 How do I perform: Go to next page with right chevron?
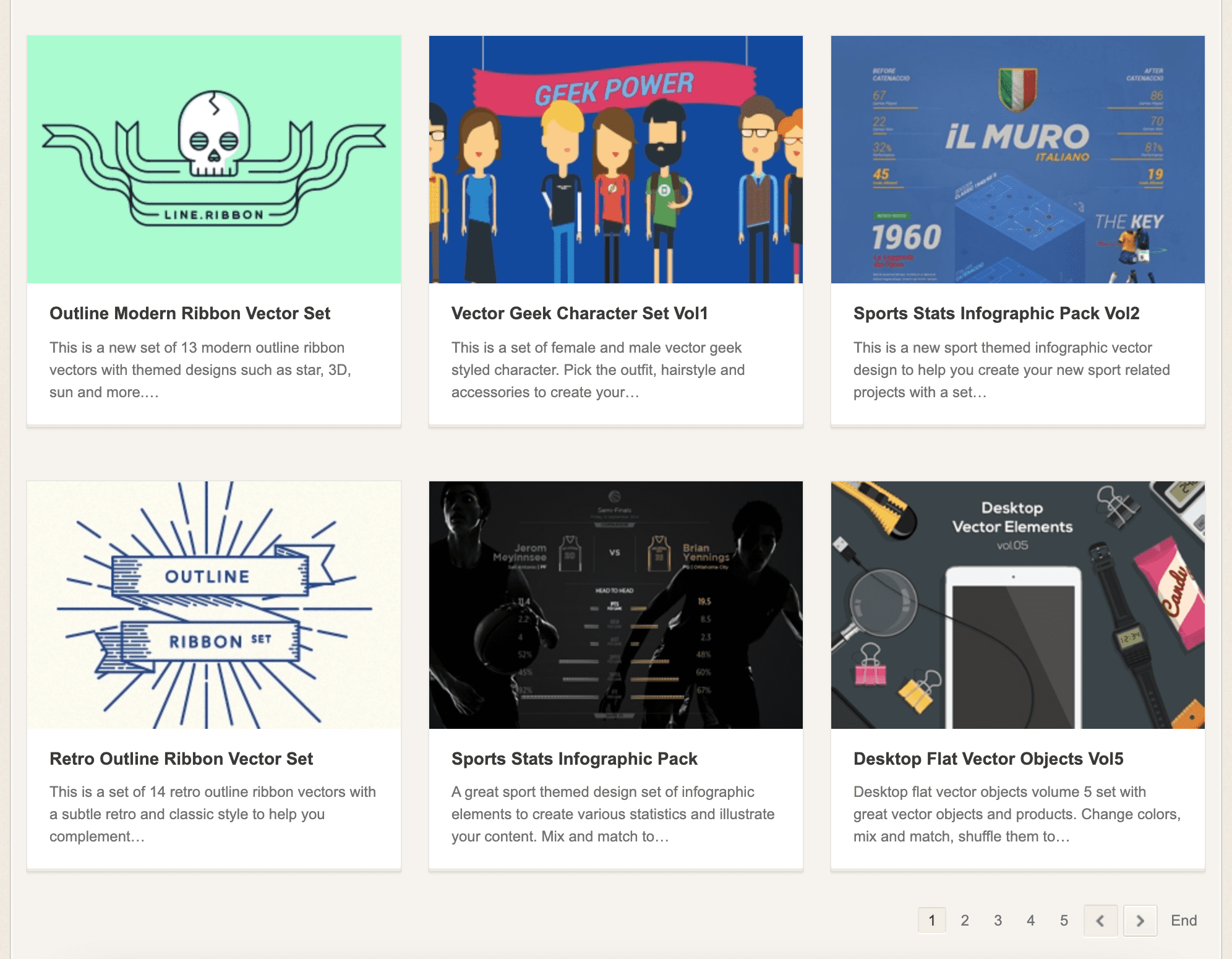coord(1140,921)
